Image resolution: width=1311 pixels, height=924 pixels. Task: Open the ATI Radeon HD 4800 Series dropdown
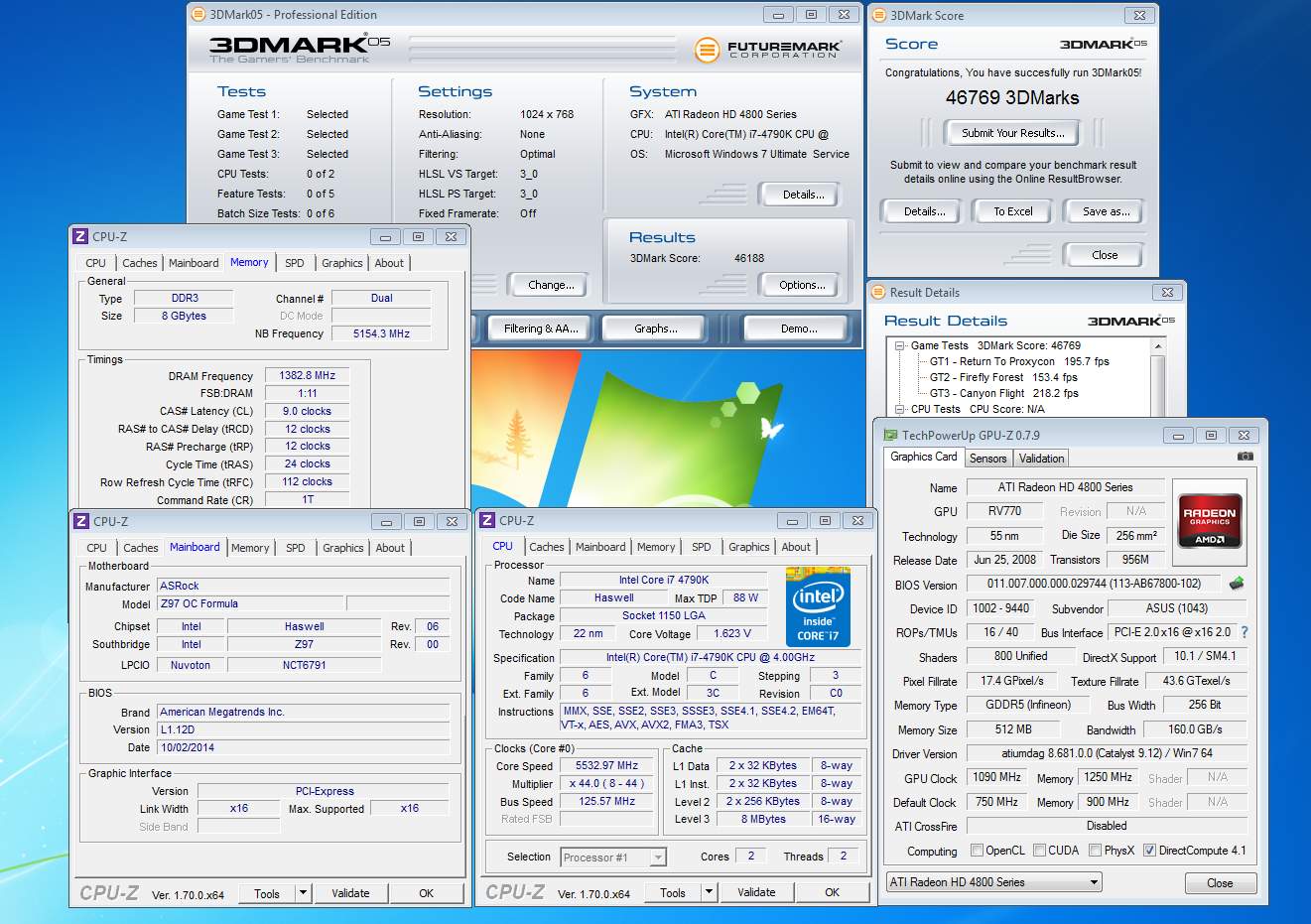(x=993, y=881)
